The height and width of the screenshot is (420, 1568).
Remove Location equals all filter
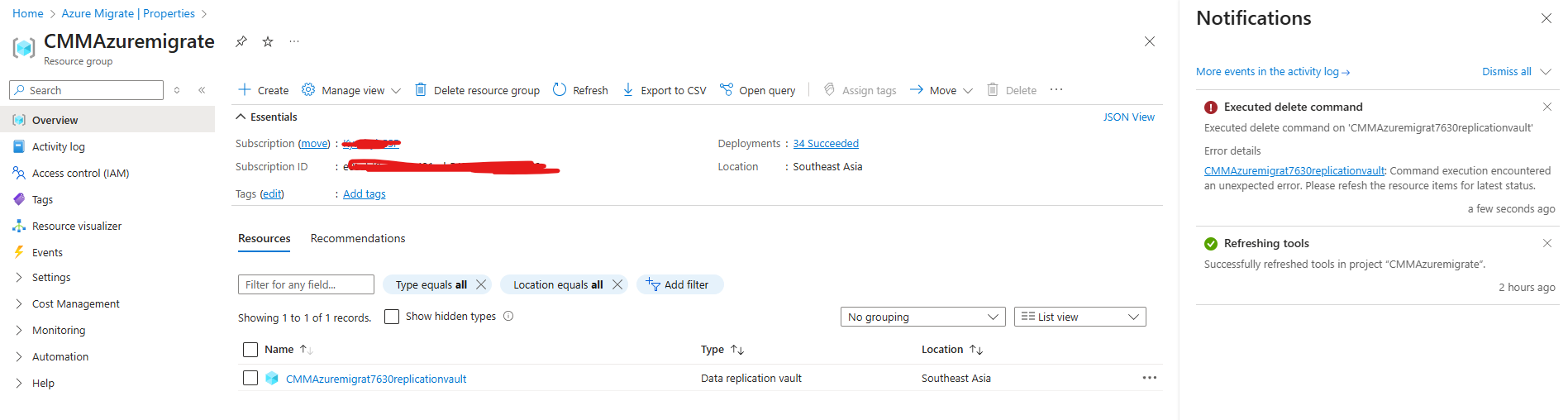click(617, 284)
